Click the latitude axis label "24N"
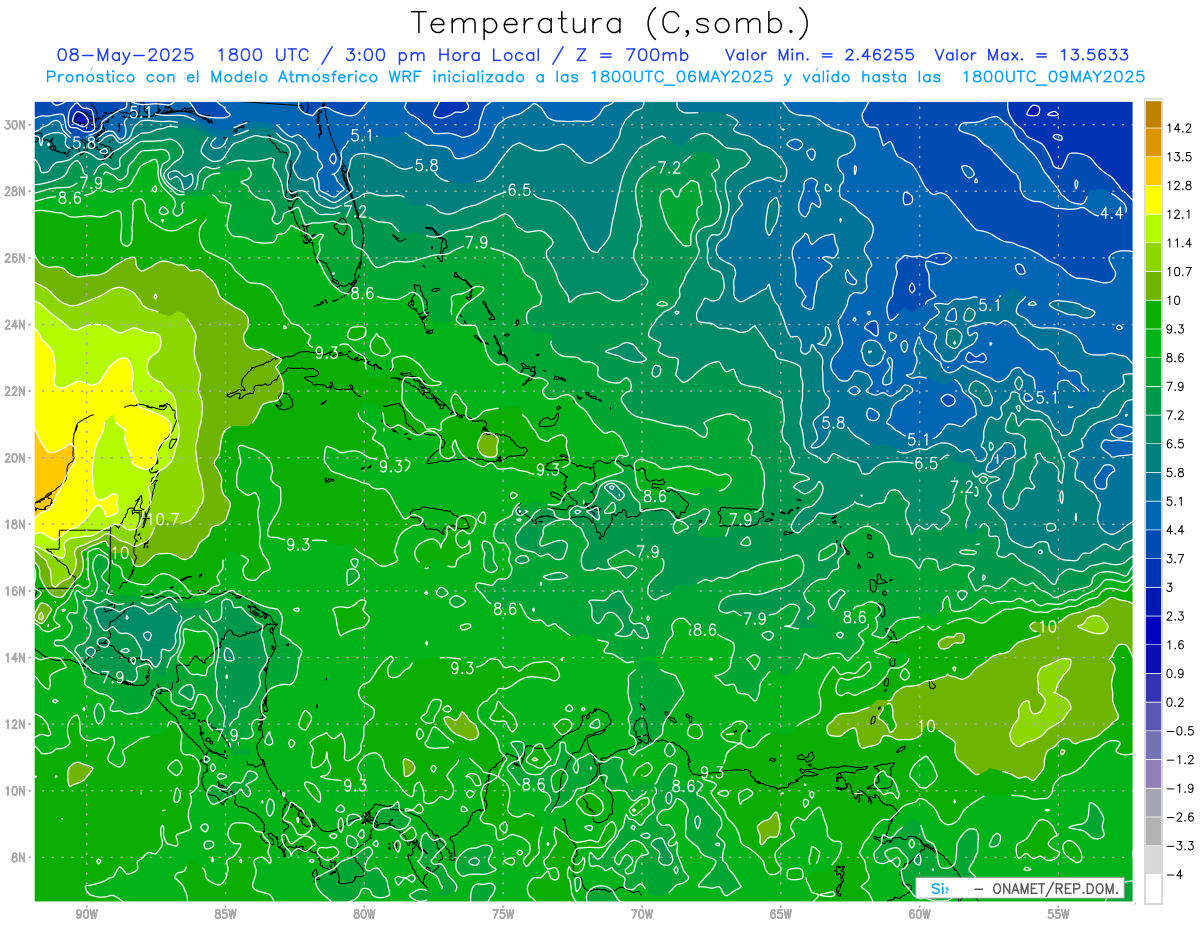The image size is (1200, 927). click(17, 325)
